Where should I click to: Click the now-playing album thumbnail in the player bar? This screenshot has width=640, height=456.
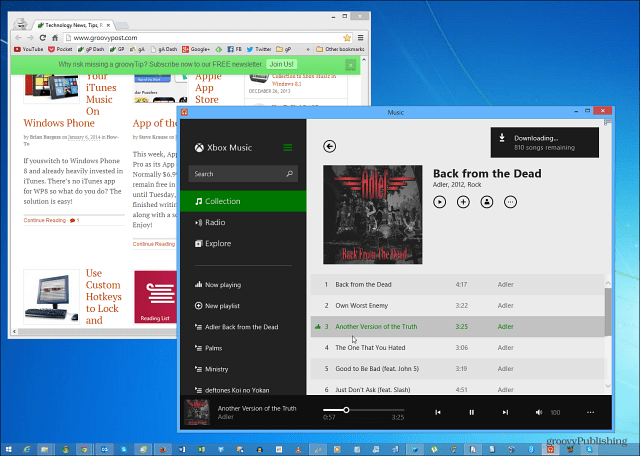(x=197, y=412)
